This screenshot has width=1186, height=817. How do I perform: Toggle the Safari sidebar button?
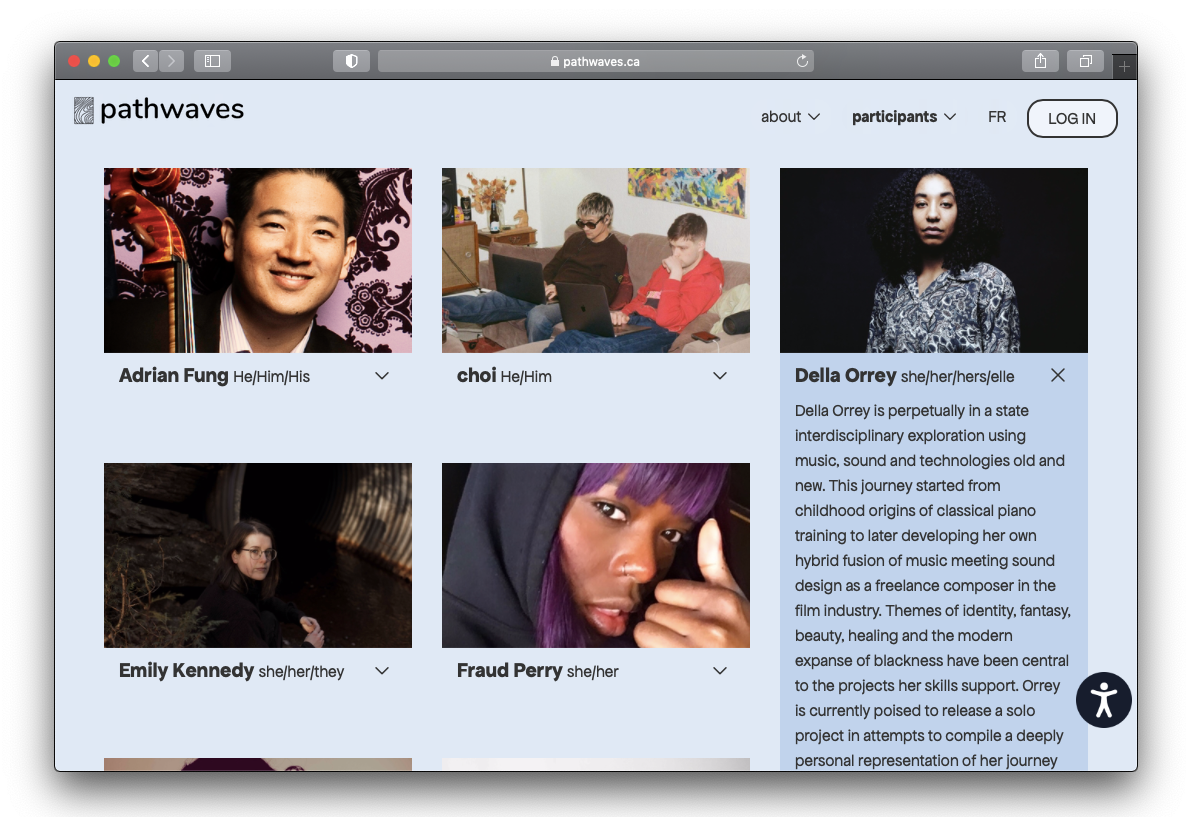(x=213, y=61)
